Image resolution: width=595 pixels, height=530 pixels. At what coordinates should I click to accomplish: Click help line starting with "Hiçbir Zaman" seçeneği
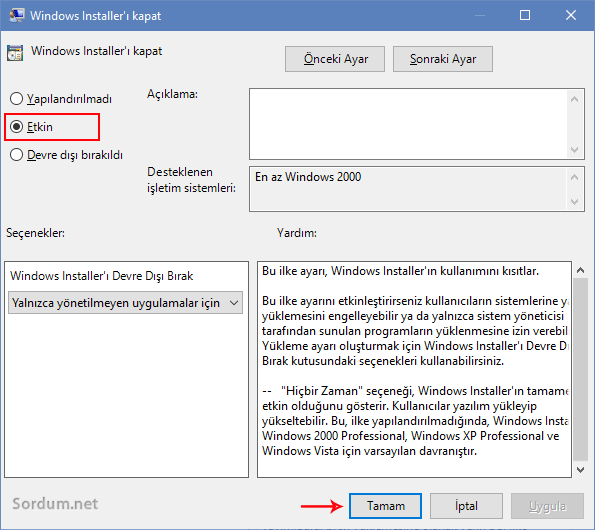416,391
